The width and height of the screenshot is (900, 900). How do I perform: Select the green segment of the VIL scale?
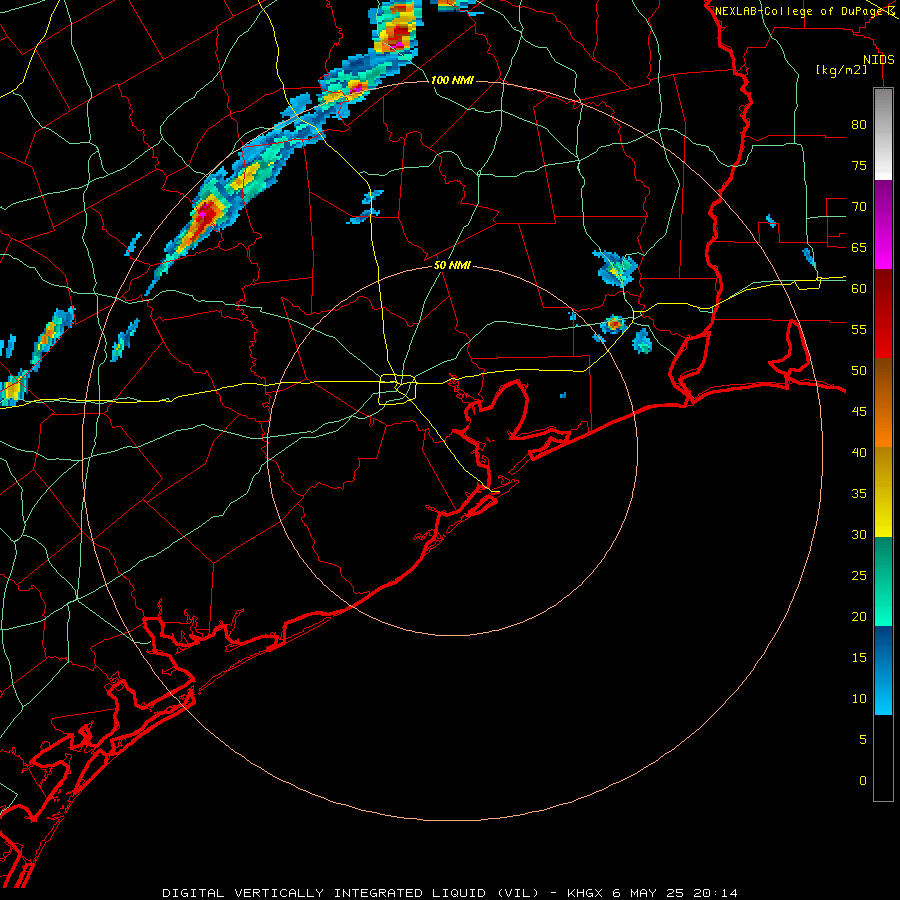point(883,581)
